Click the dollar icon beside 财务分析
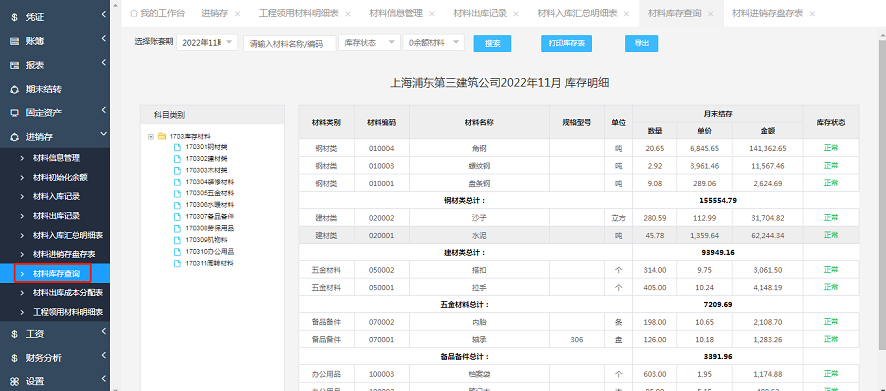 15,358
